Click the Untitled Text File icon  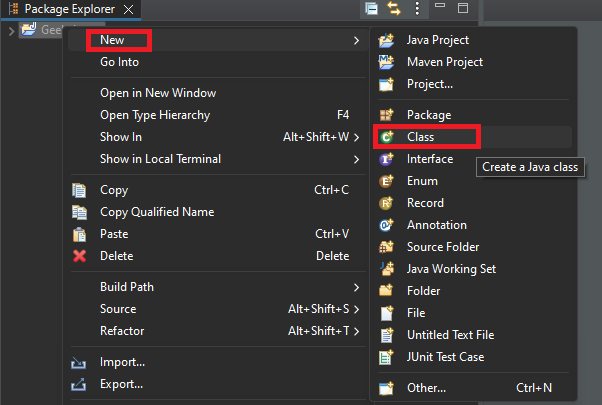pyautogui.click(x=386, y=335)
